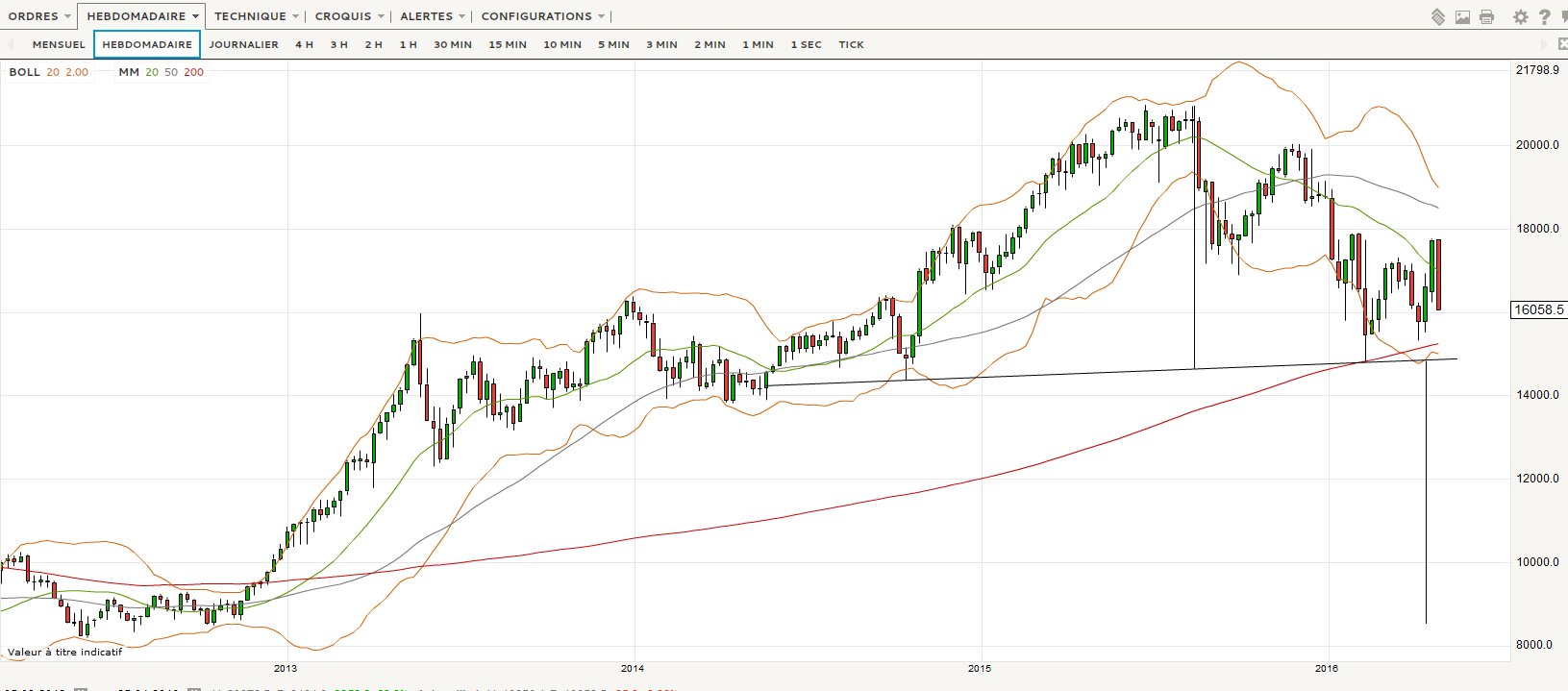Select the 2 H timeframe
This screenshot has height=691, width=1568.
[373, 44]
